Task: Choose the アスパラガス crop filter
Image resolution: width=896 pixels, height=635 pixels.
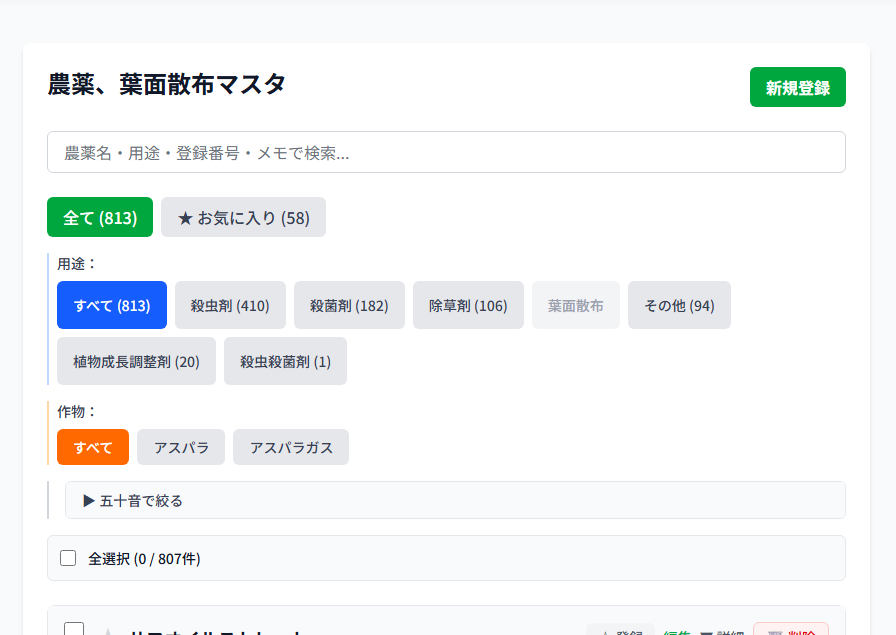Action: 291,447
